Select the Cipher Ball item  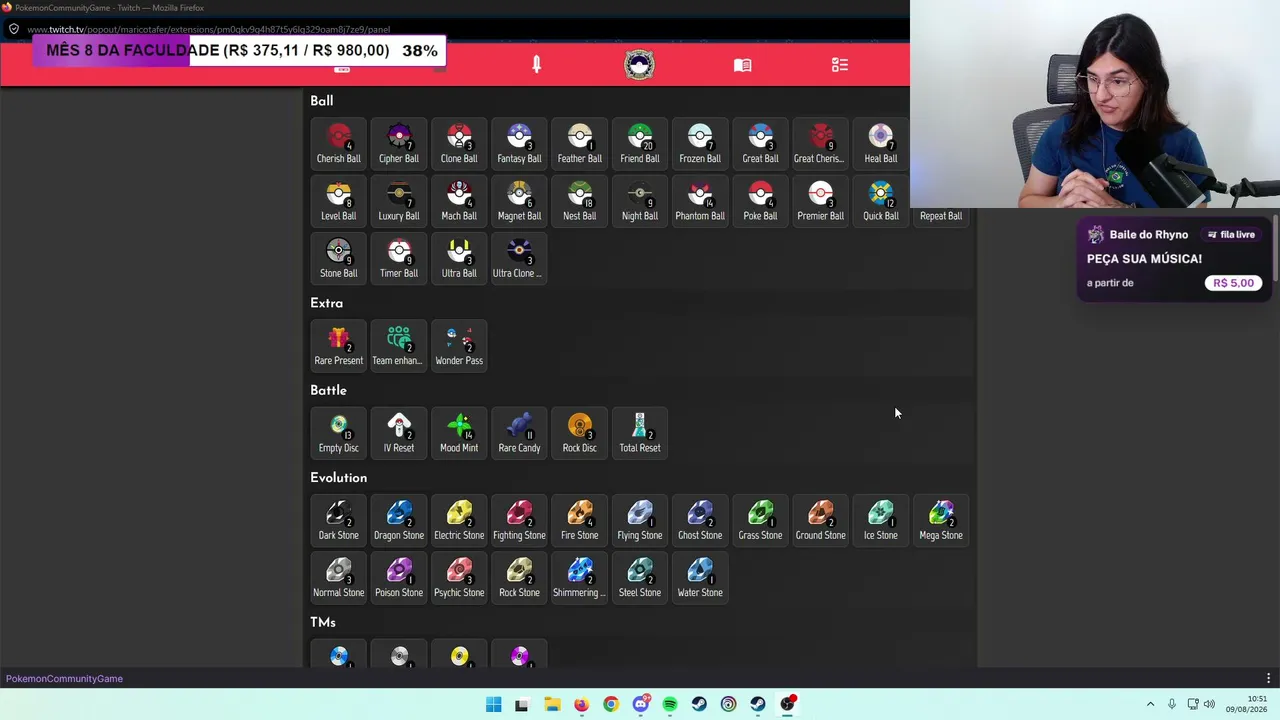click(399, 144)
